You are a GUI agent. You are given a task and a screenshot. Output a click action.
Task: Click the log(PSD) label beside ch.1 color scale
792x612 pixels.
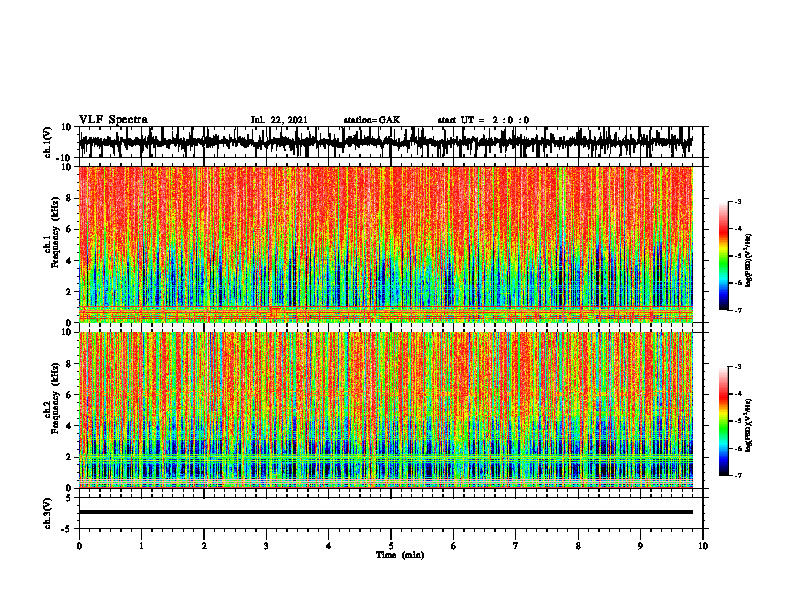749,260
